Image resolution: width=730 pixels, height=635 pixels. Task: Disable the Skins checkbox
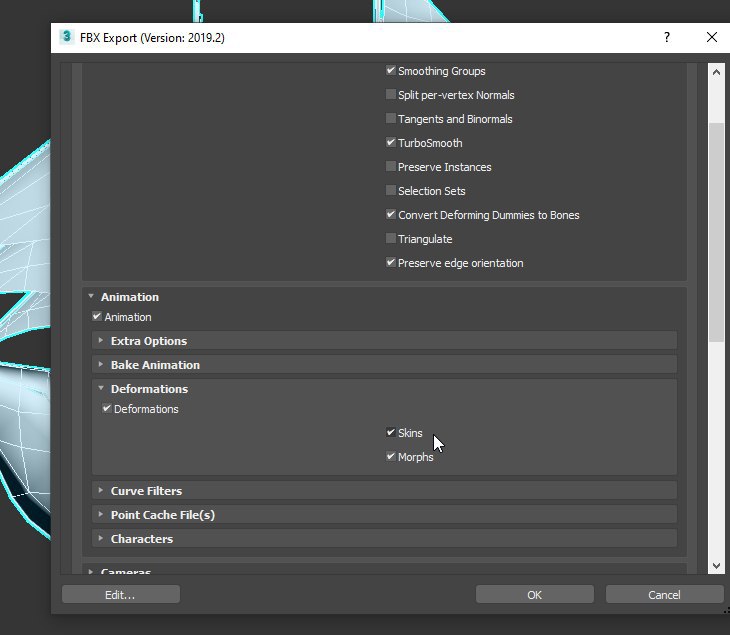(391, 432)
